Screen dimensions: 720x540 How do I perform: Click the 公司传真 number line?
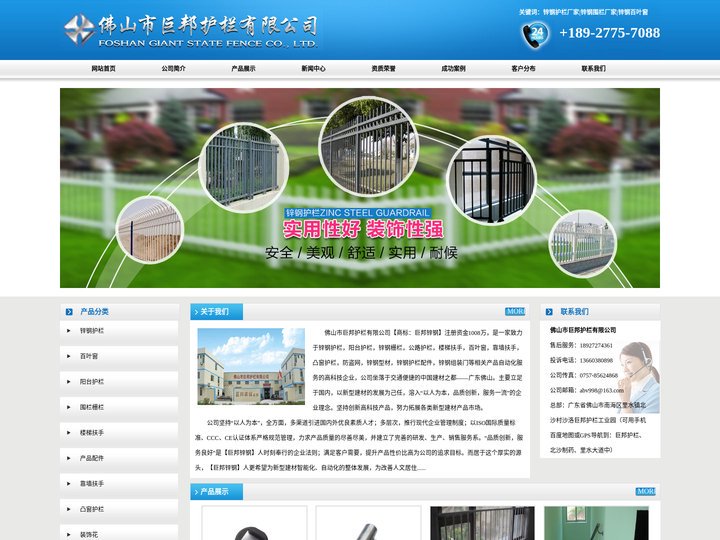point(584,376)
